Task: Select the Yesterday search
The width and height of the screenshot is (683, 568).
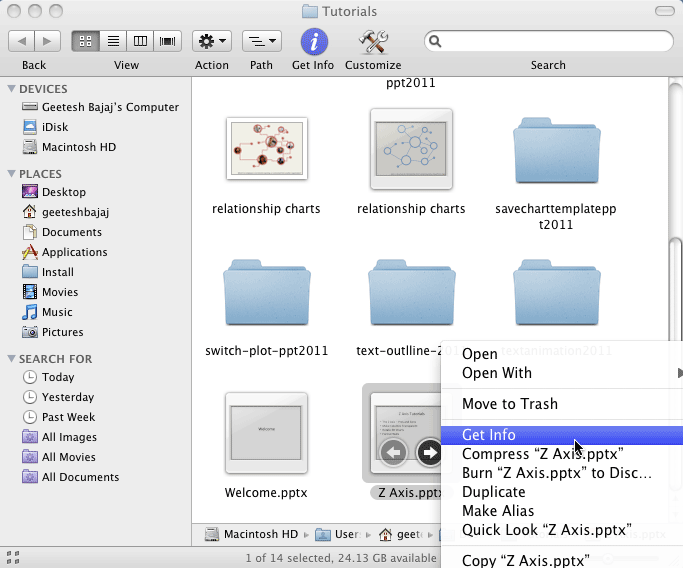Action: coord(58,397)
